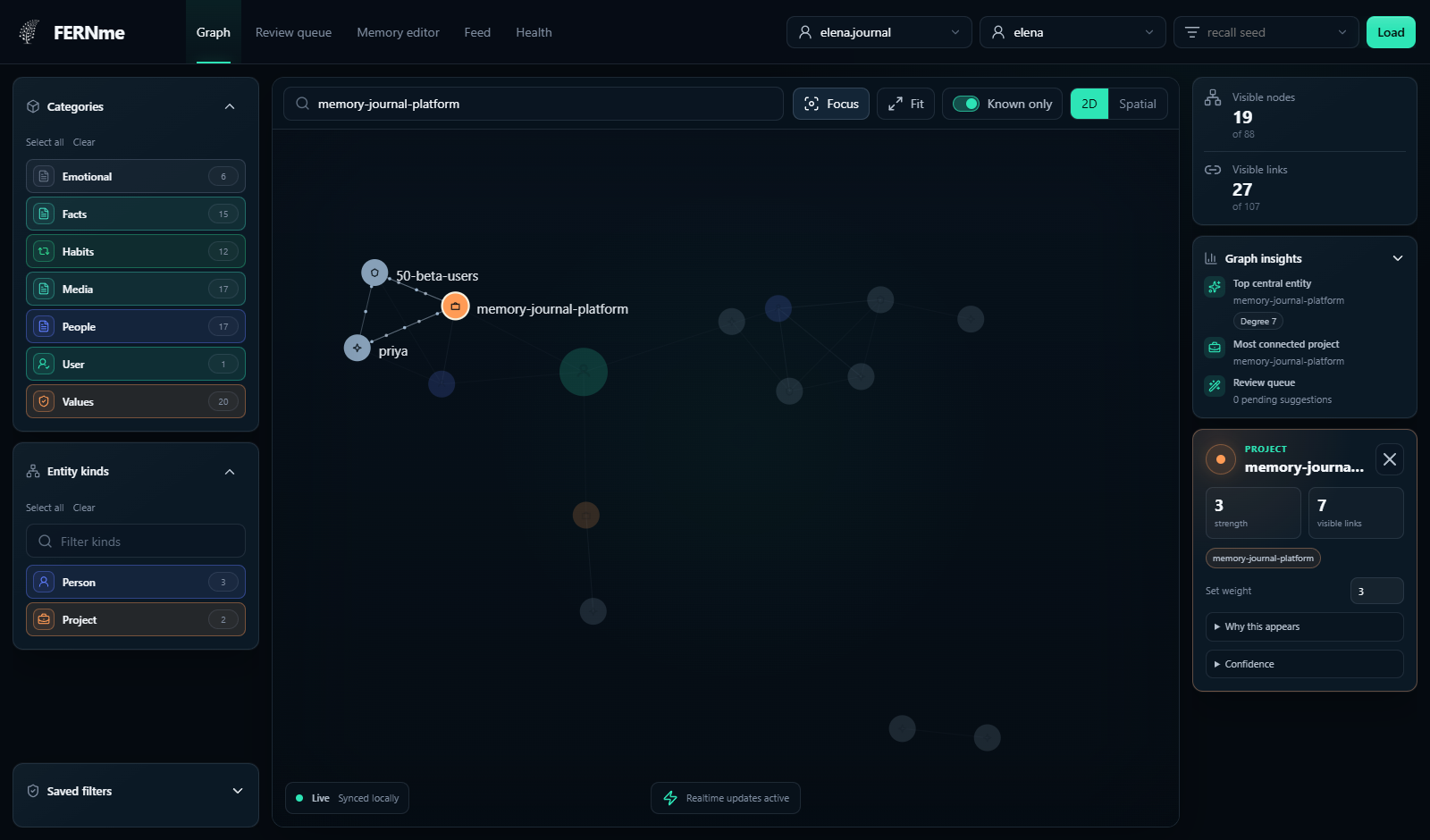Click the Focus button

[831, 104]
